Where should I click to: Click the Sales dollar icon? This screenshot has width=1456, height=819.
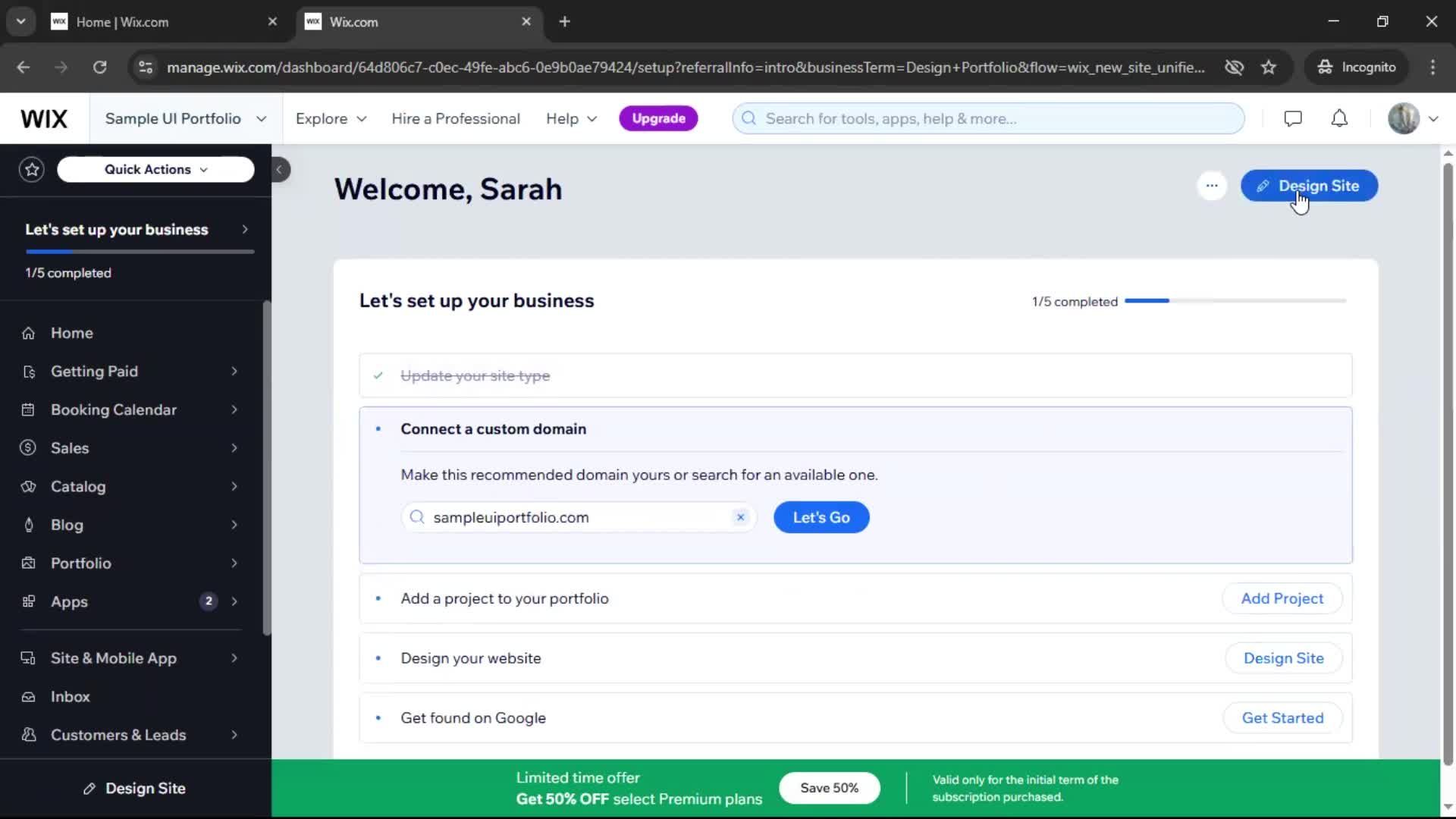tap(28, 448)
